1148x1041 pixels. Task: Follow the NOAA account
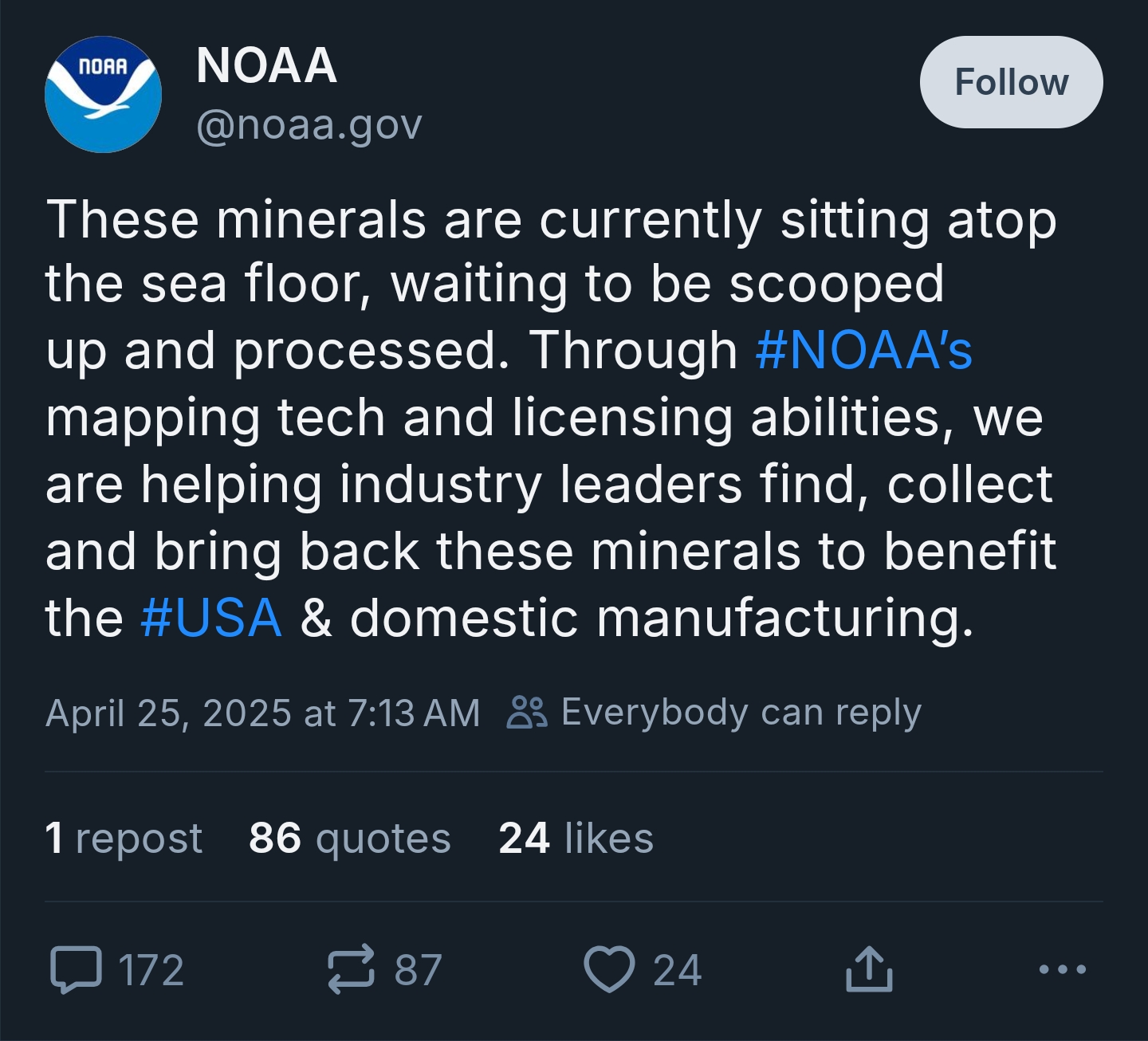tap(1011, 82)
